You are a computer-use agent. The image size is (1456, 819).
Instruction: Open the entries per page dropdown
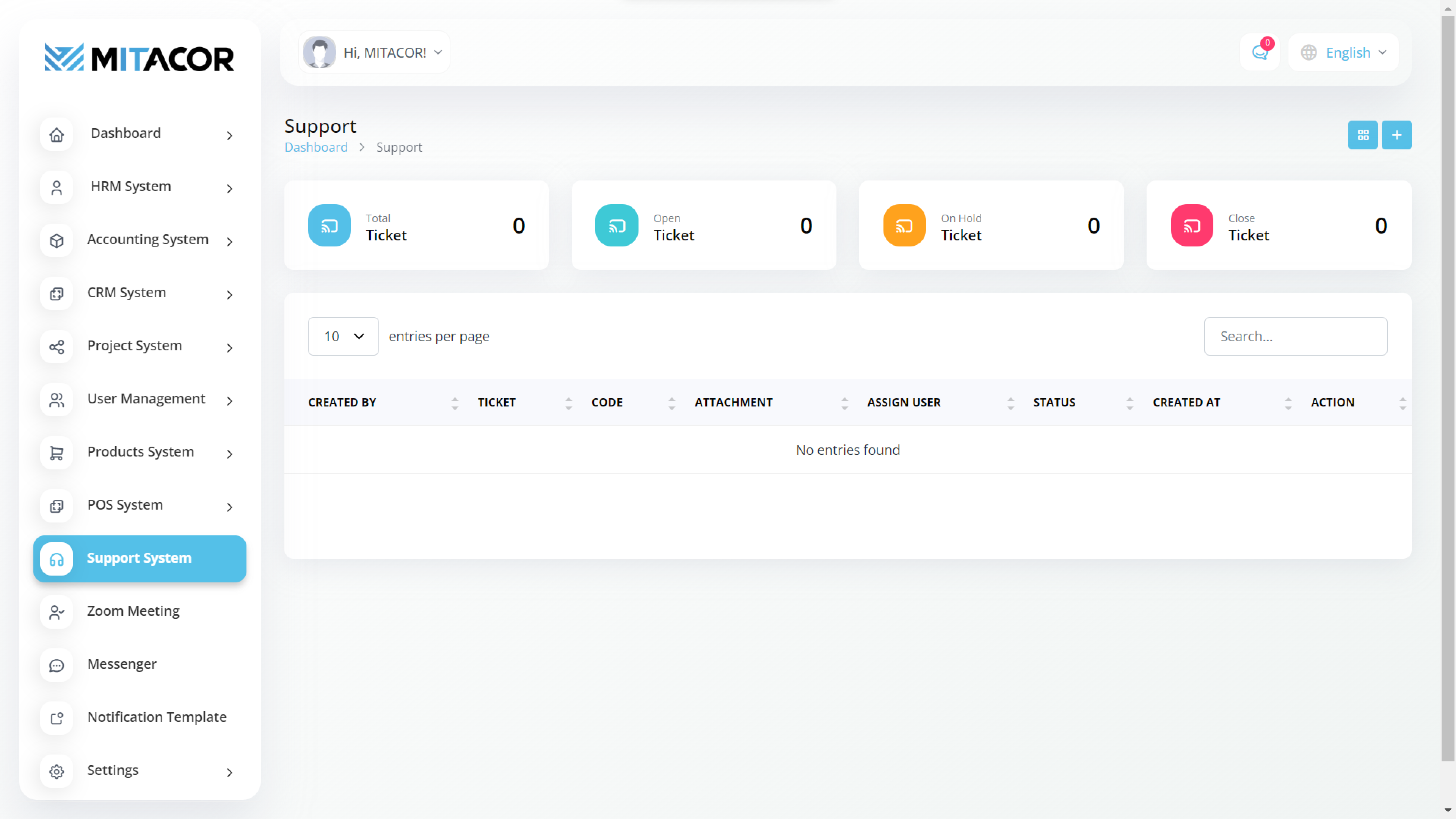point(343,336)
